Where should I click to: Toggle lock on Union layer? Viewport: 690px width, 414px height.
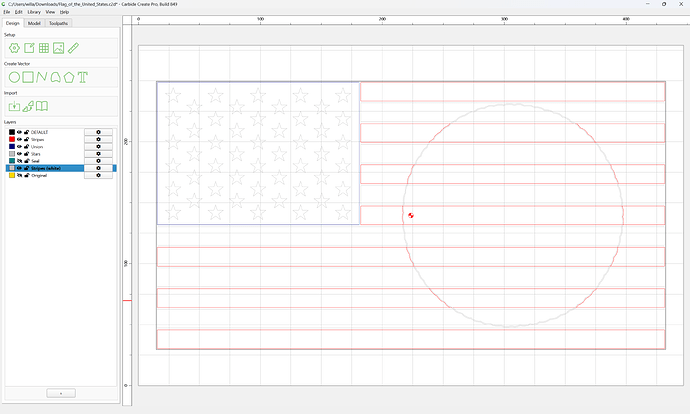pyautogui.click(x=26, y=147)
